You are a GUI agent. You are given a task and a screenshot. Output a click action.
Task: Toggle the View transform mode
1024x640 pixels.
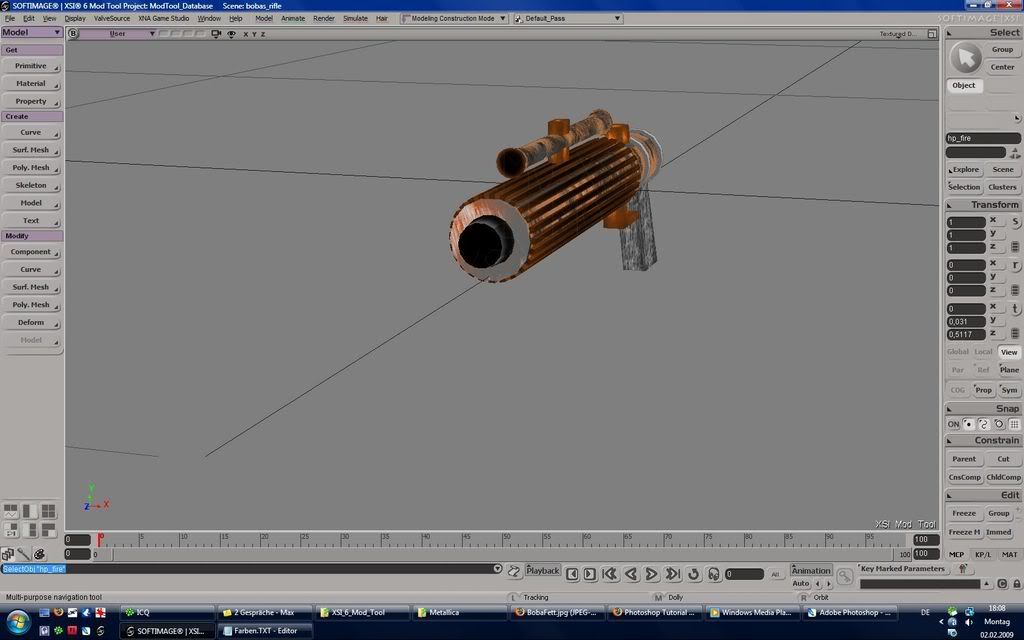coord(1009,352)
